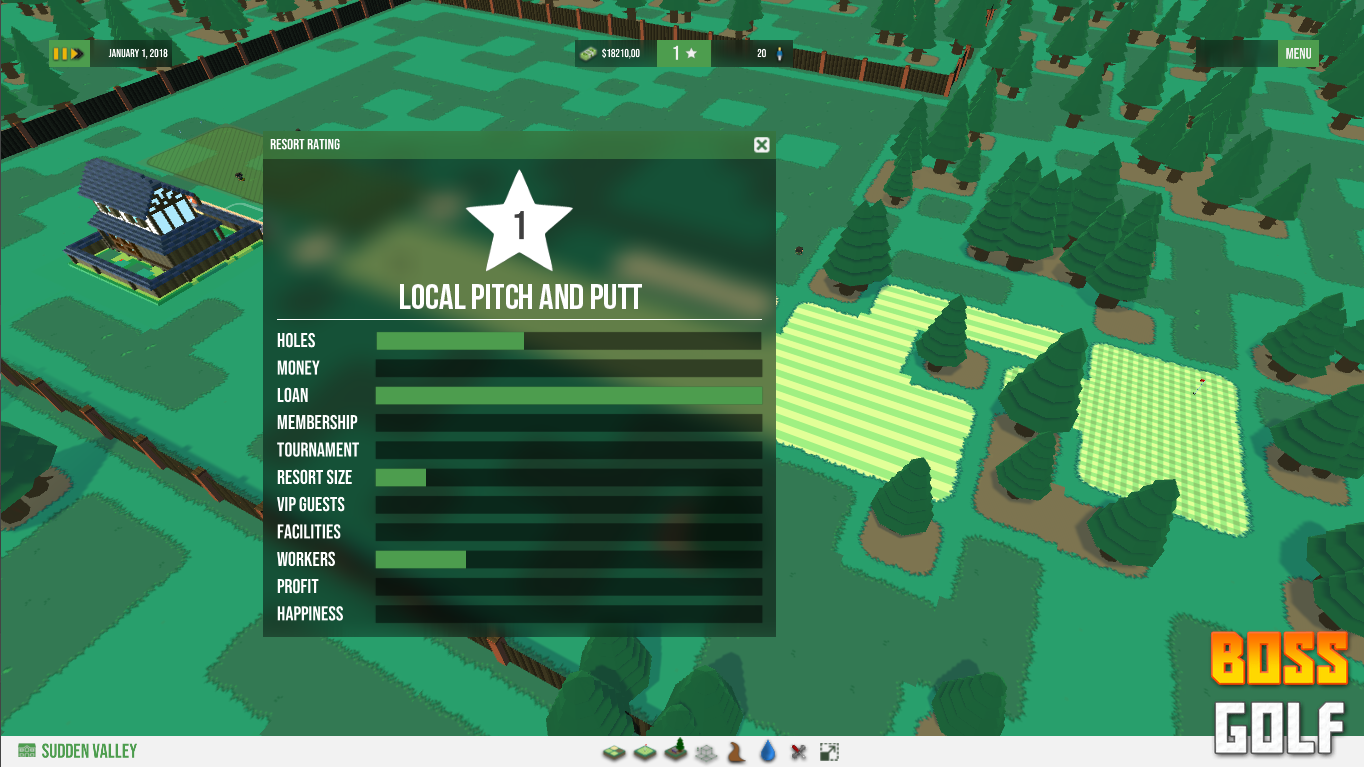1364x767 pixels.
Task: Click the large resort rating star
Action: coord(519,223)
